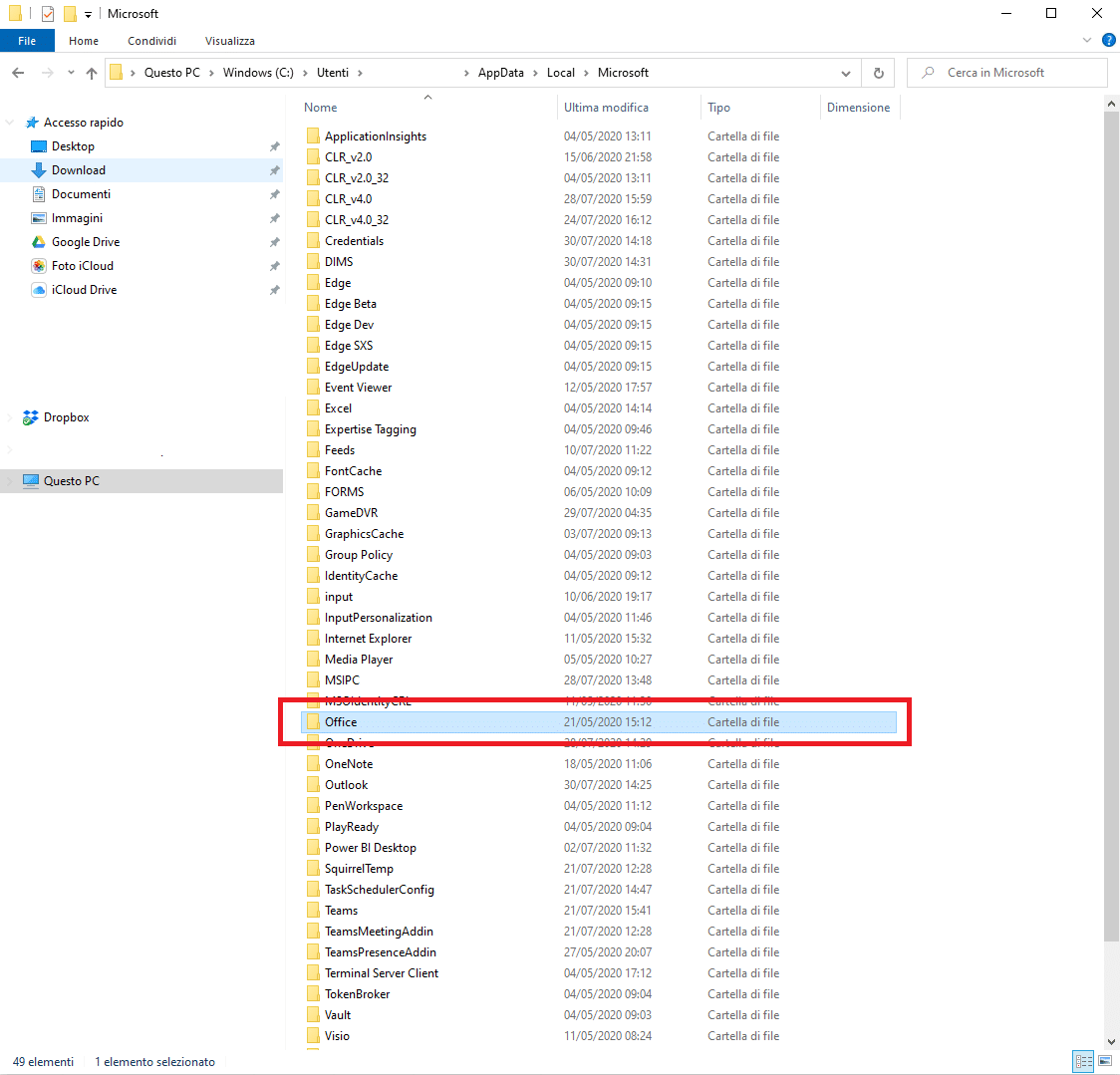Click the Cerca in Microsoft search box
The image size is (1120, 1075).
click(1007, 73)
